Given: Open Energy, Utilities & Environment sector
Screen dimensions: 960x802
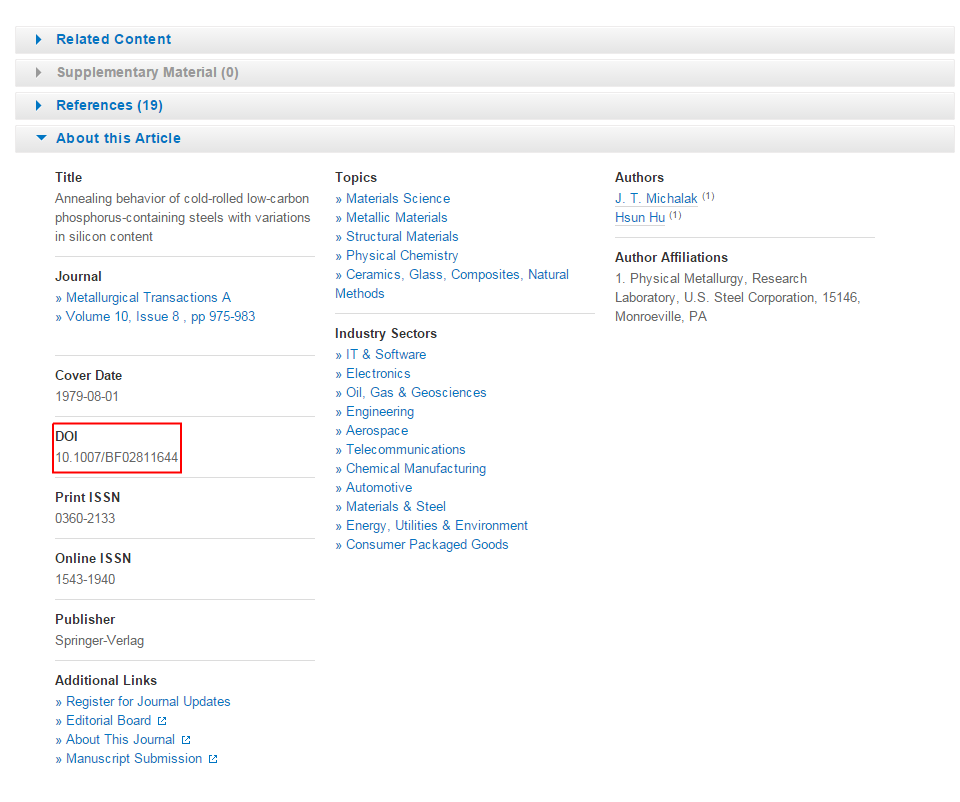Looking at the screenshot, I should point(437,525).
